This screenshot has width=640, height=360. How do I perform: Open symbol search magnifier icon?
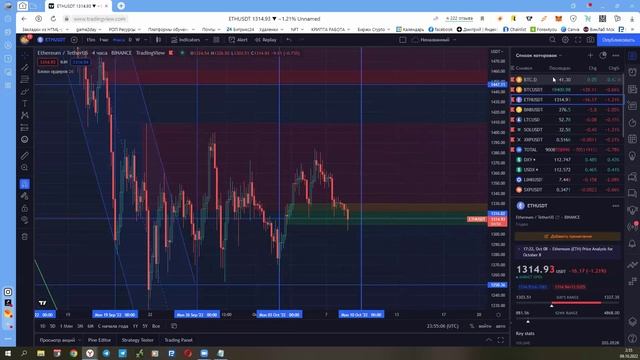point(552,40)
